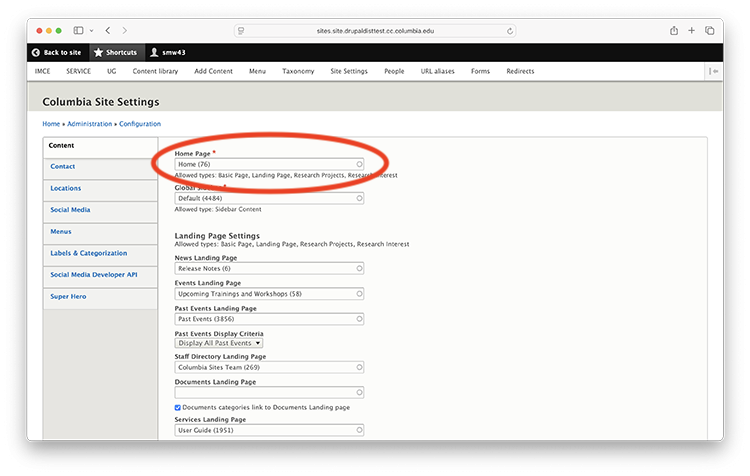This screenshot has height=476, width=750.
Task: Click the Release Notes field autocomplete circle
Action: 359,268
